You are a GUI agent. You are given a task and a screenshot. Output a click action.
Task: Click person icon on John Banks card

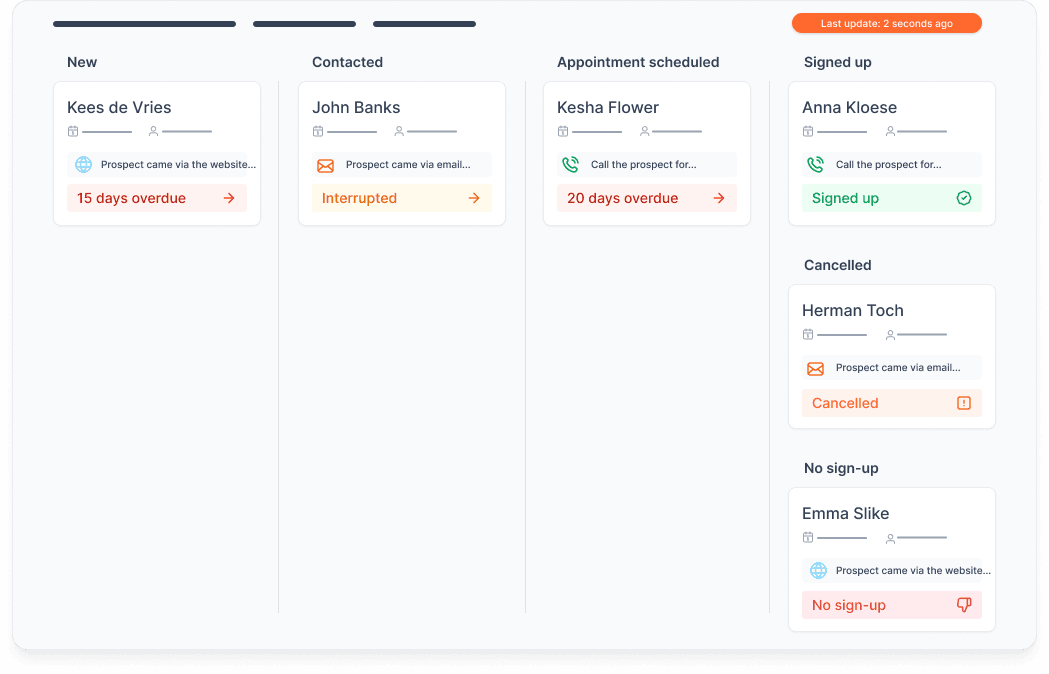[399, 131]
